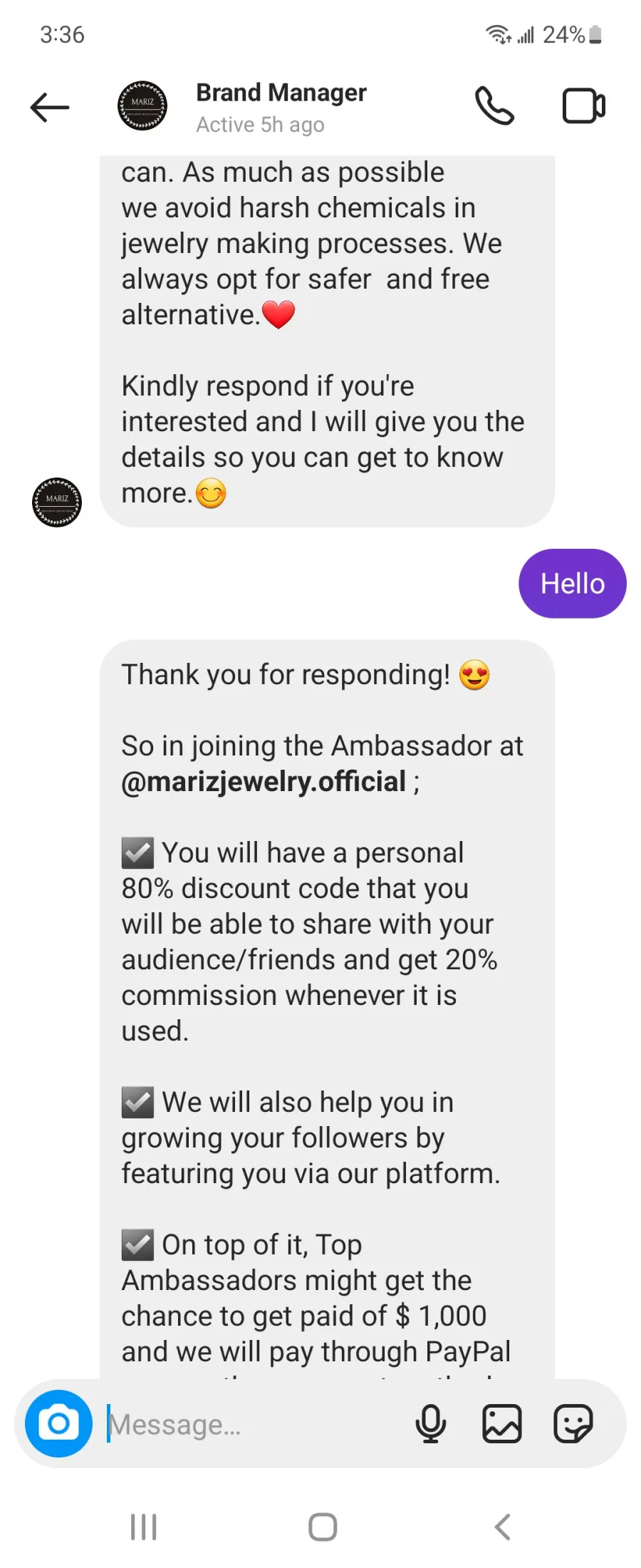Viewport: 641px width, 1568px height.
Task: Tap the microphone voice message icon
Action: tap(430, 1424)
